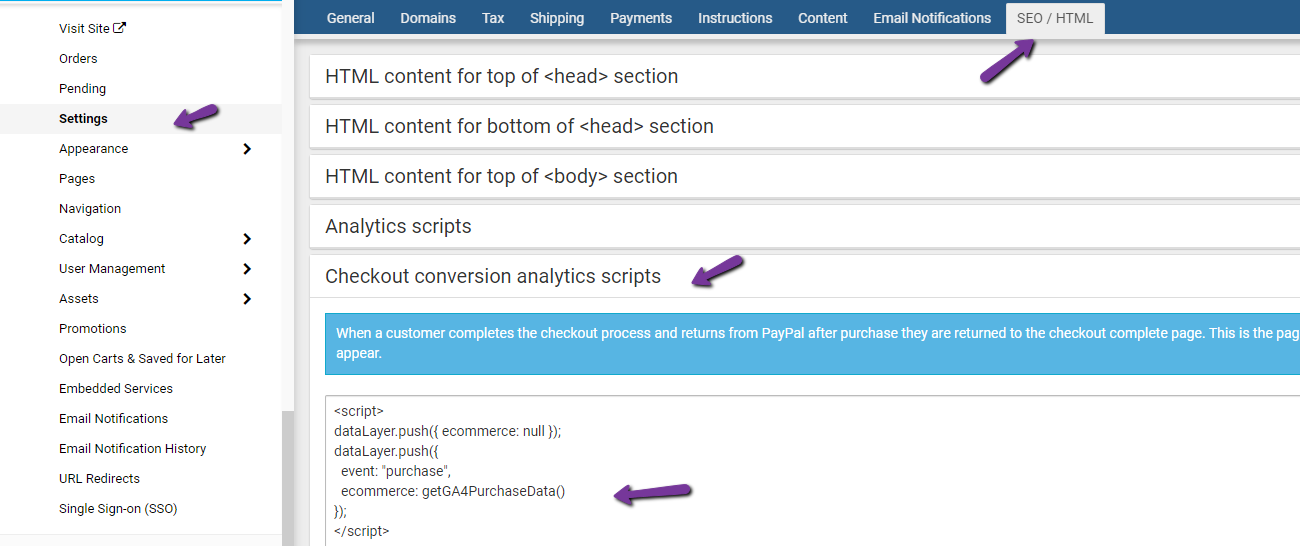Viewport: 1300px width, 546px height.
Task: Go to the Payments tab
Action: pyautogui.click(x=641, y=18)
